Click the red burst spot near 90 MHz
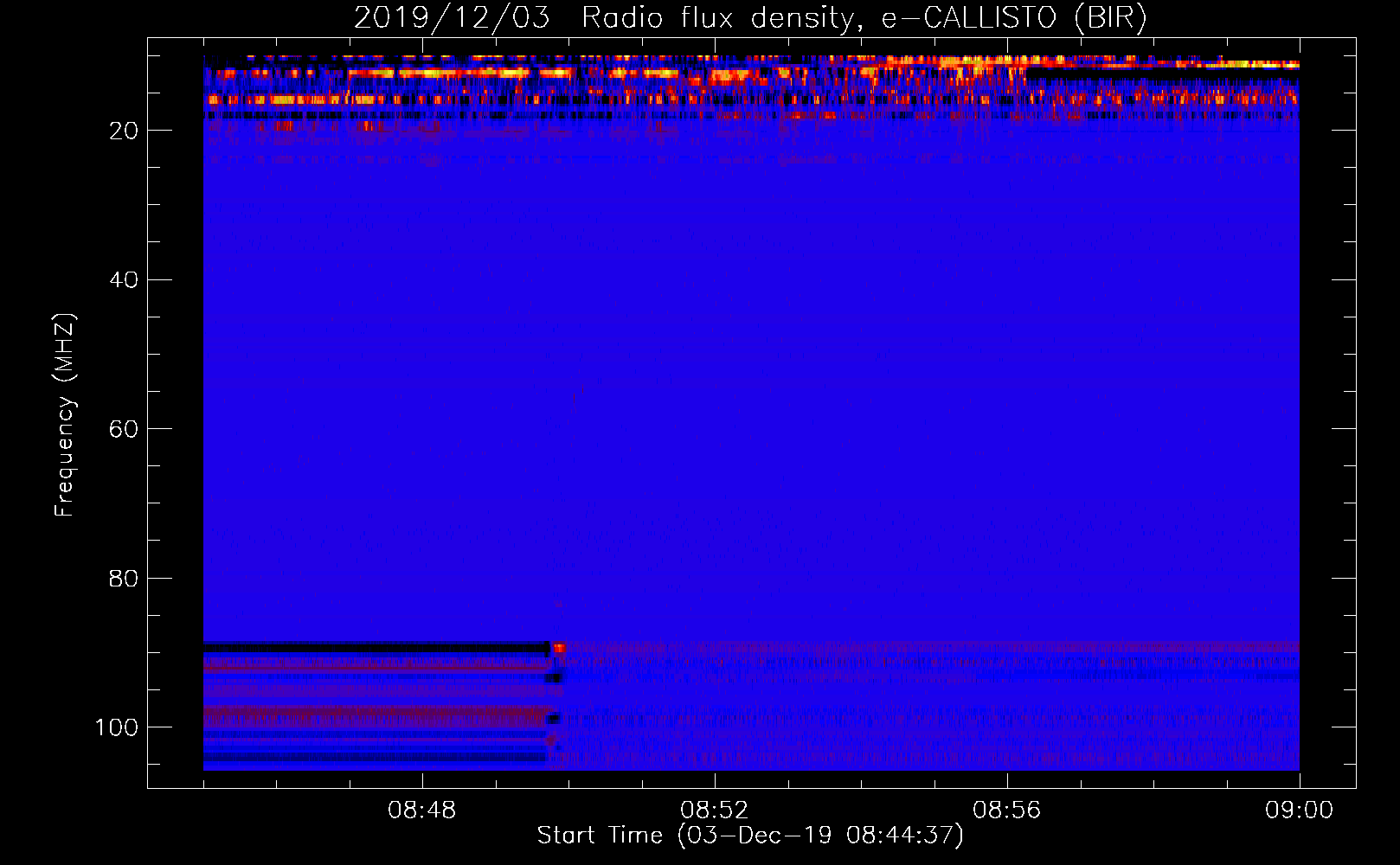The height and width of the screenshot is (865, 1400). [560, 648]
